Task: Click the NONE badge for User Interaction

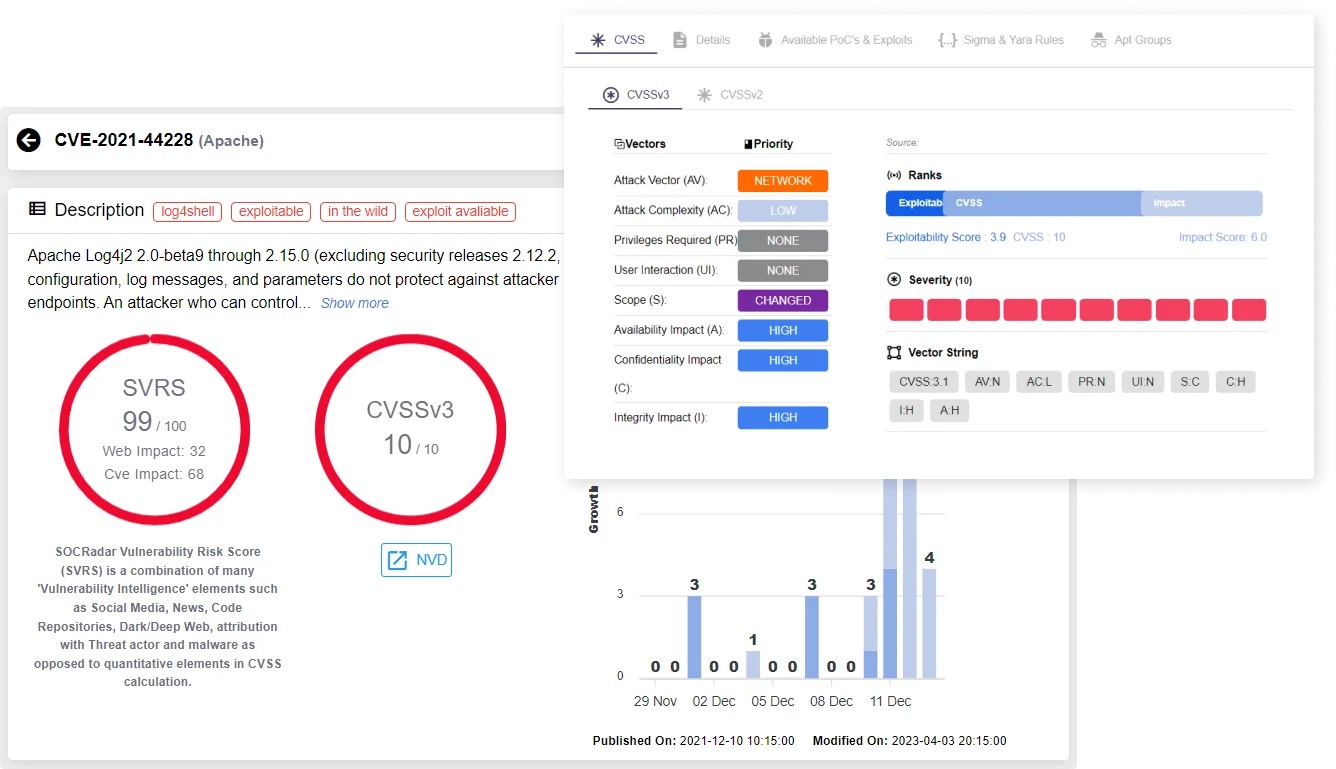Action: [x=783, y=270]
